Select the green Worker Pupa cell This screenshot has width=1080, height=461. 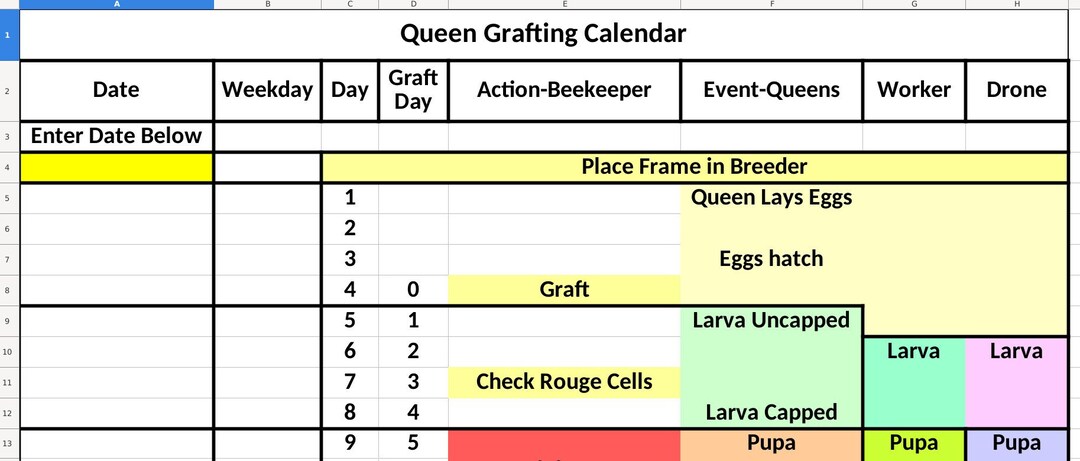[x=914, y=445]
